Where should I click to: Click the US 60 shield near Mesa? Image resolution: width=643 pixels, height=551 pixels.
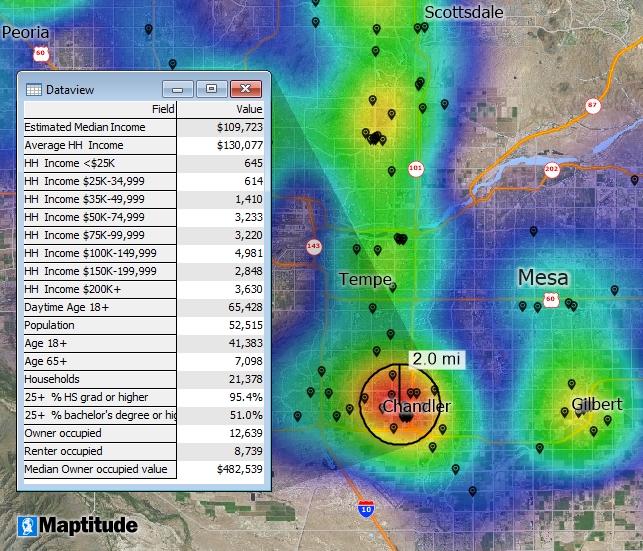(551, 300)
